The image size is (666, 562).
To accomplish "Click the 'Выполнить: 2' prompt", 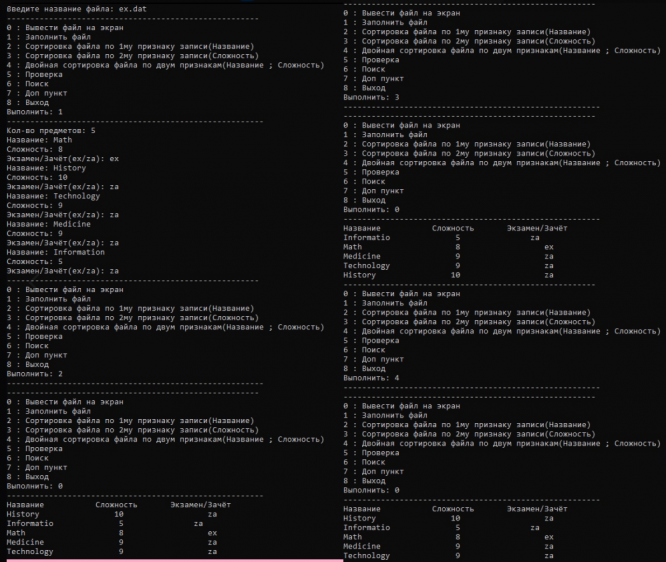I will pyautogui.click(x=34, y=374).
